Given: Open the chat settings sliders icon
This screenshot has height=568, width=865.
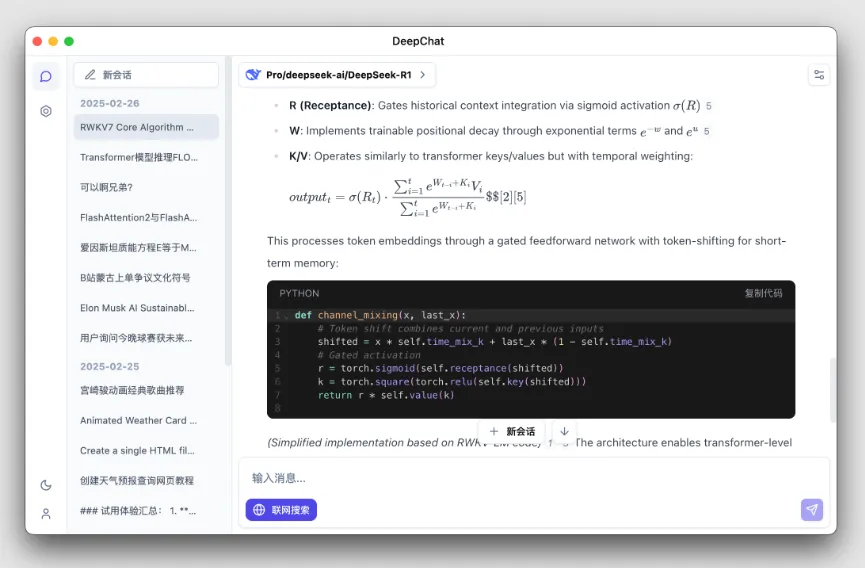Looking at the screenshot, I should tap(819, 74).
